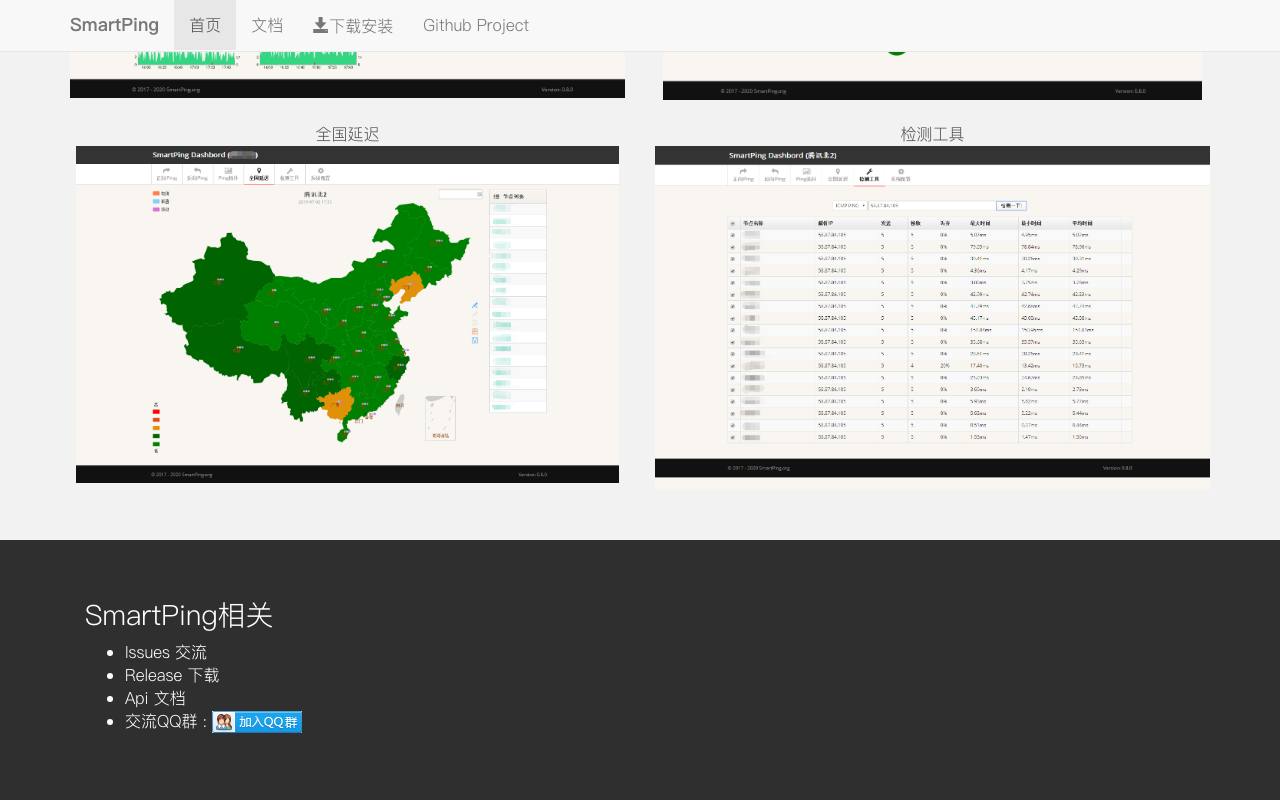The image size is (1280, 800).
Task: Open the 文档 nav item
Action: (x=267, y=25)
